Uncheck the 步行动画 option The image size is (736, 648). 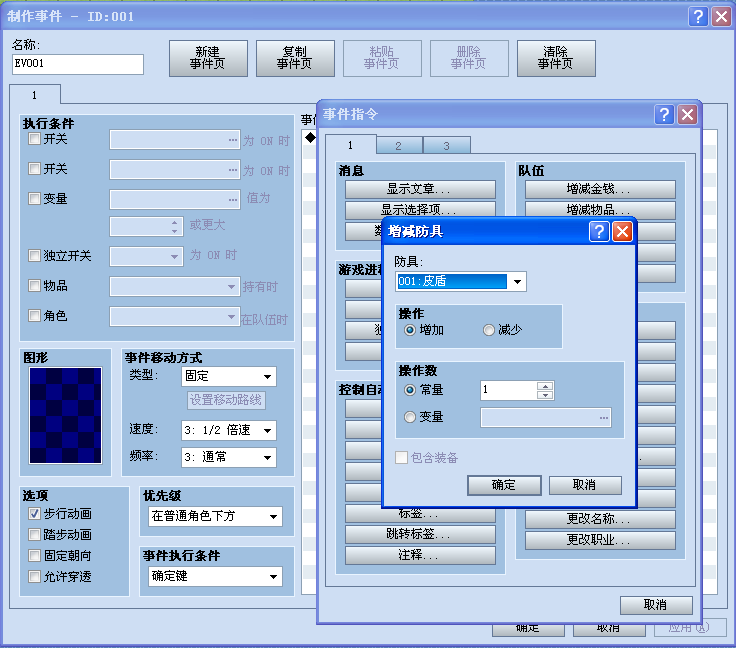[34, 514]
